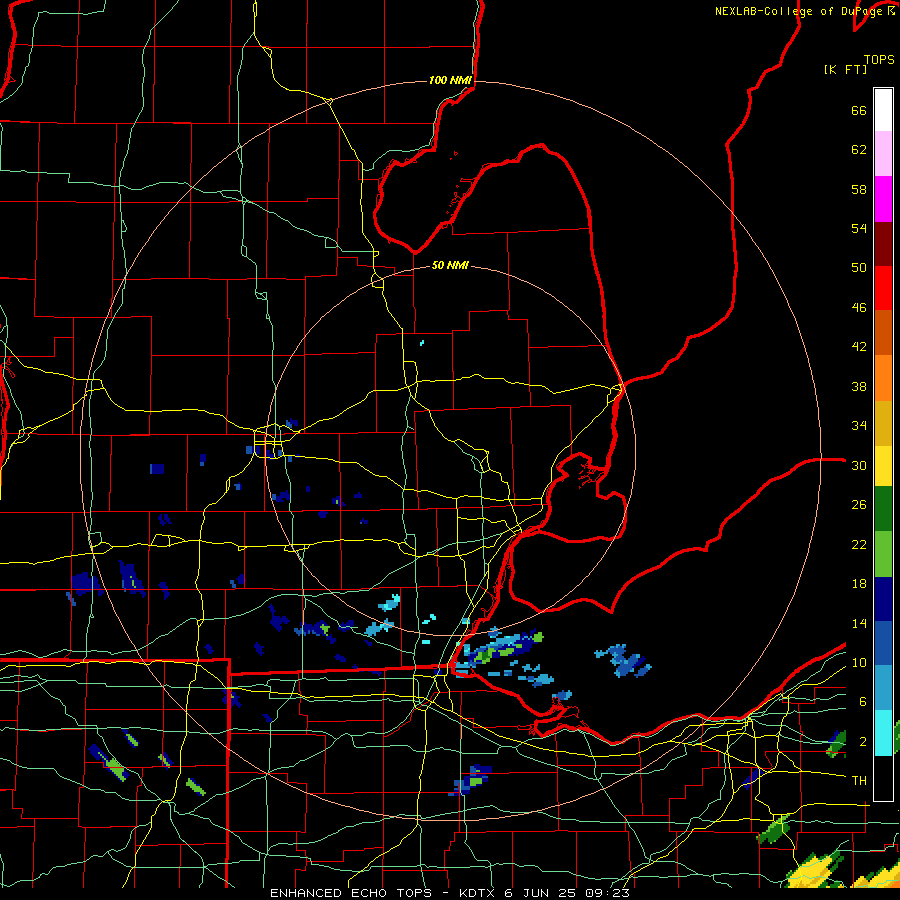Click the light blue legend band
900x900 pixels.
(x=883, y=688)
